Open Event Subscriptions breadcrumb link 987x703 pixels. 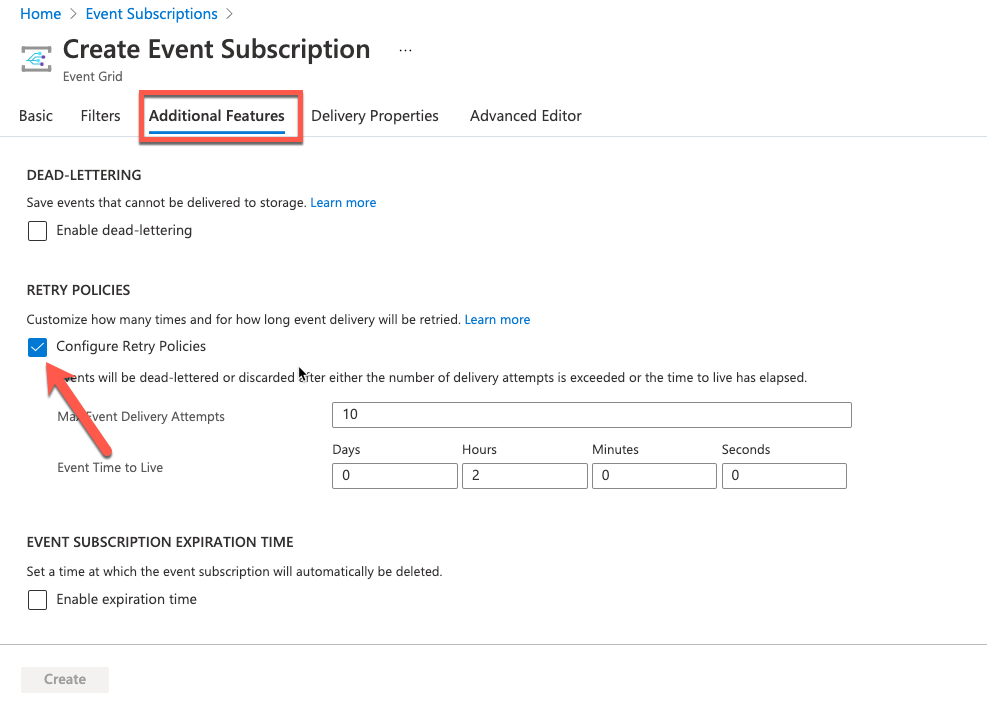(x=152, y=14)
